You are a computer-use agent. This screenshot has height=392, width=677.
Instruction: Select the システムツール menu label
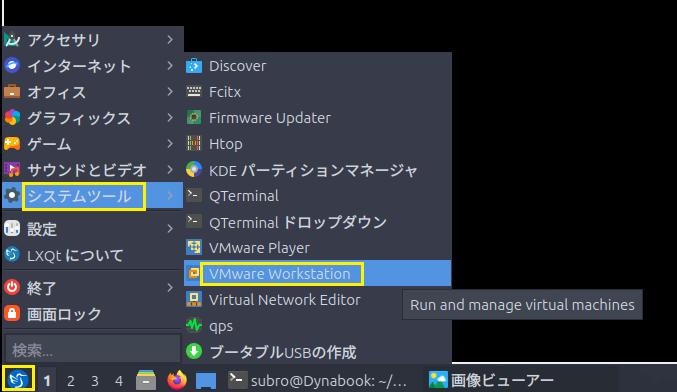click(x=79, y=196)
